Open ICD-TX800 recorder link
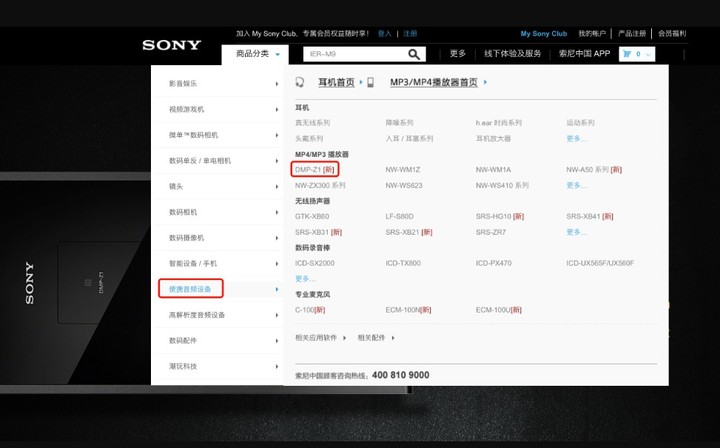 403,263
